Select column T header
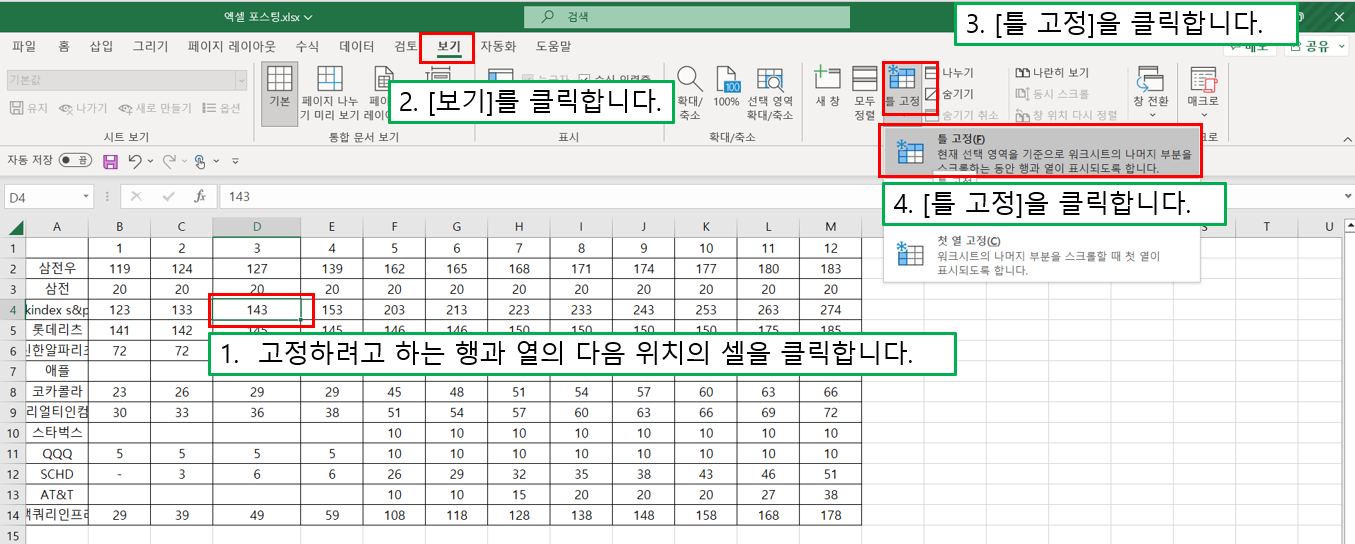1355x544 pixels. tap(1266, 226)
